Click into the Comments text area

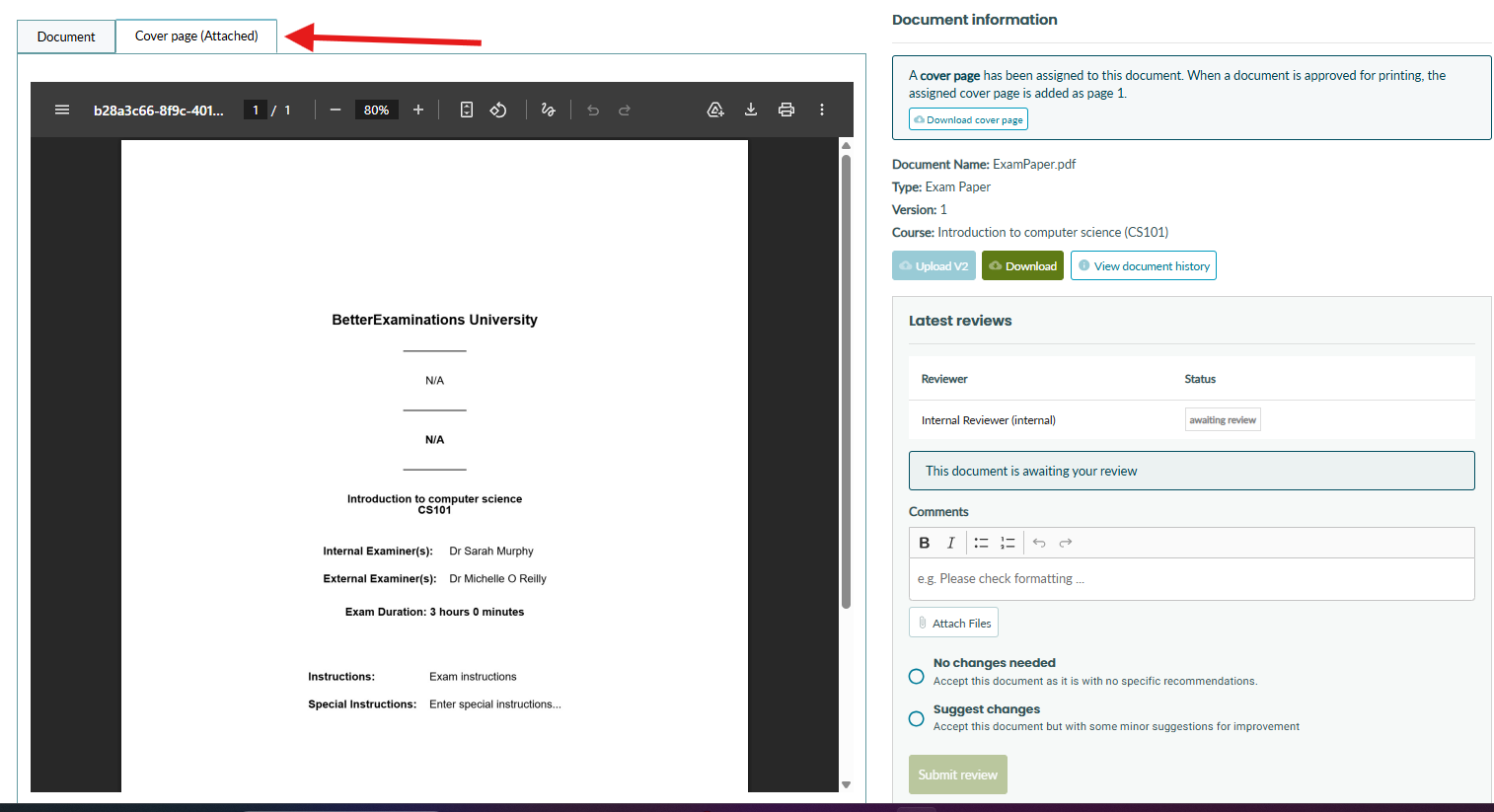(x=1191, y=579)
